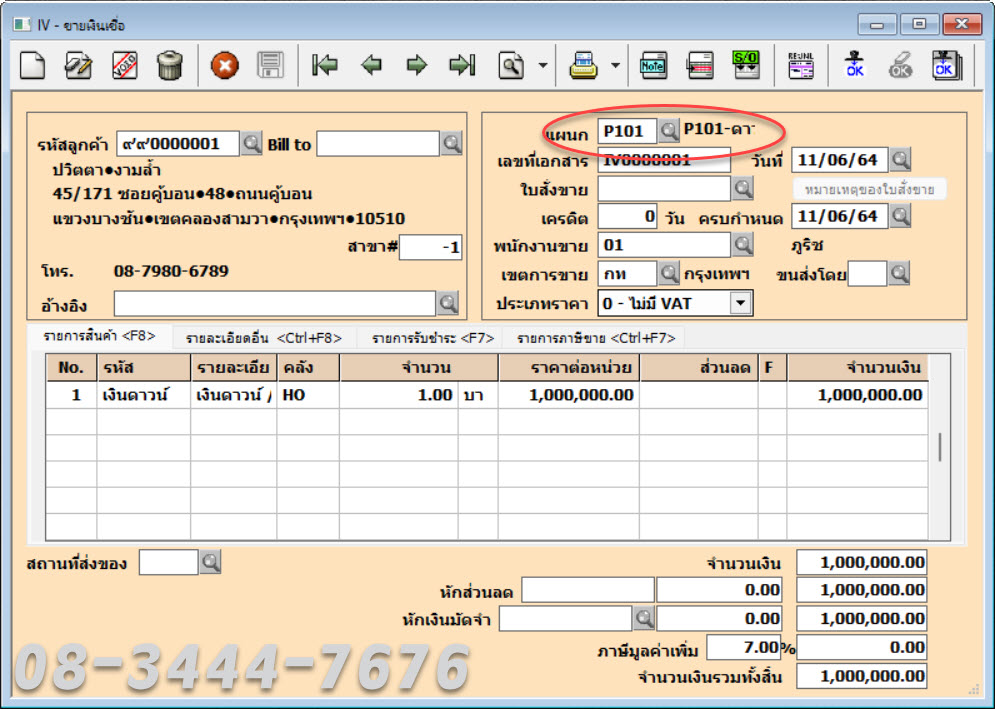The image size is (995, 709).
Task: Expand the price type dropdown '0 - ไม่มี VAT'
Action: (741, 303)
